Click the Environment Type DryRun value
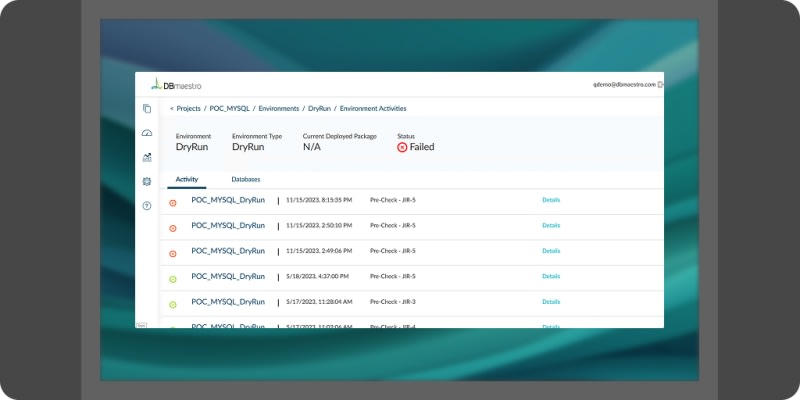Image resolution: width=800 pixels, height=400 pixels. pos(248,147)
